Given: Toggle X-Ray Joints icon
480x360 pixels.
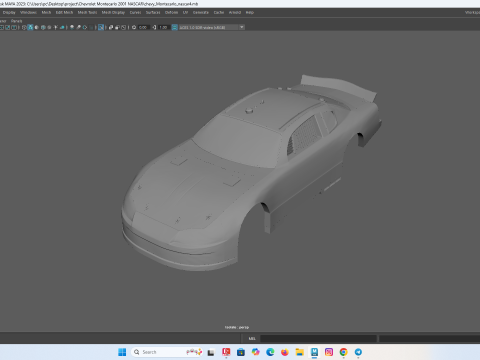Looking at the screenshot, I should [x=123, y=27].
